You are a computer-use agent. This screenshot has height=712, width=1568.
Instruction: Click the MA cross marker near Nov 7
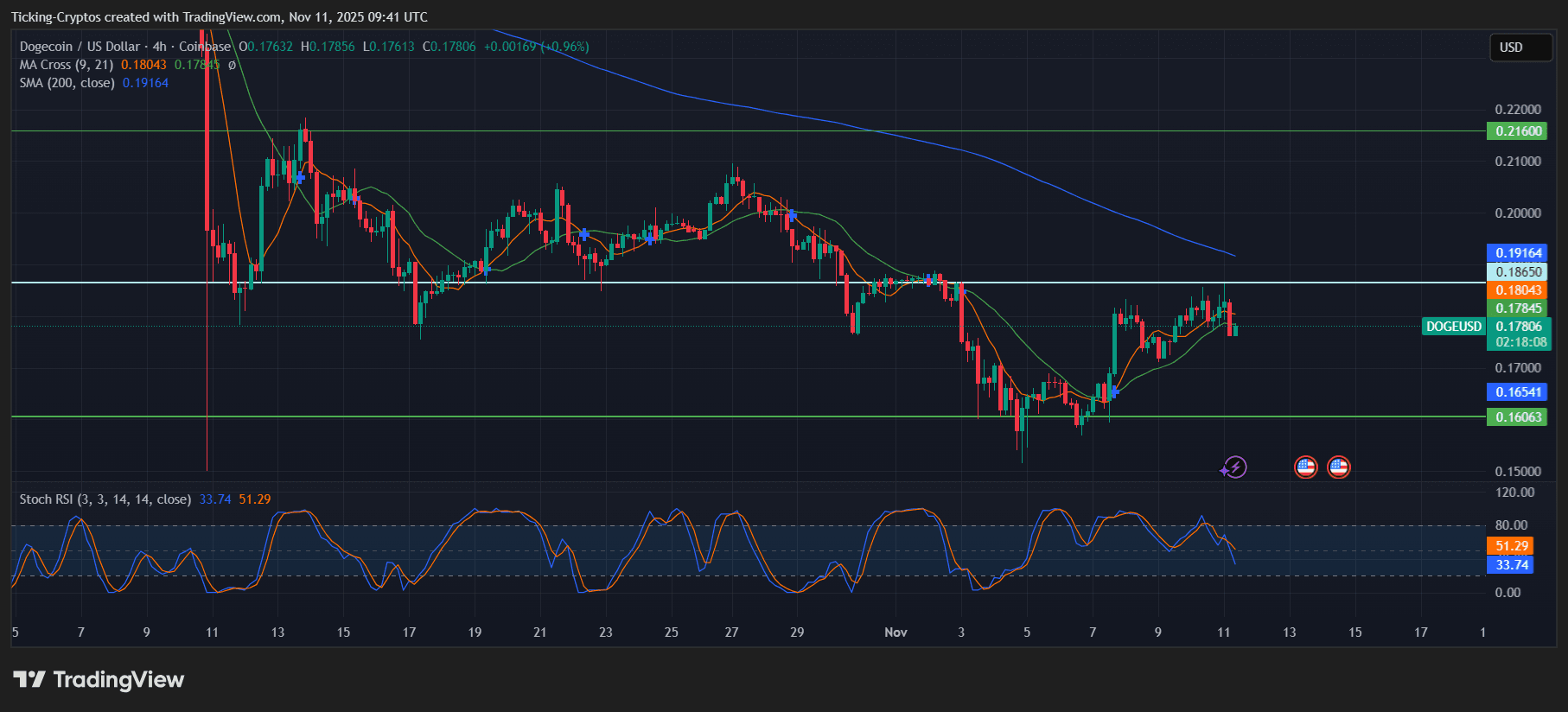pyautogui.click(x=1114, y=391)
